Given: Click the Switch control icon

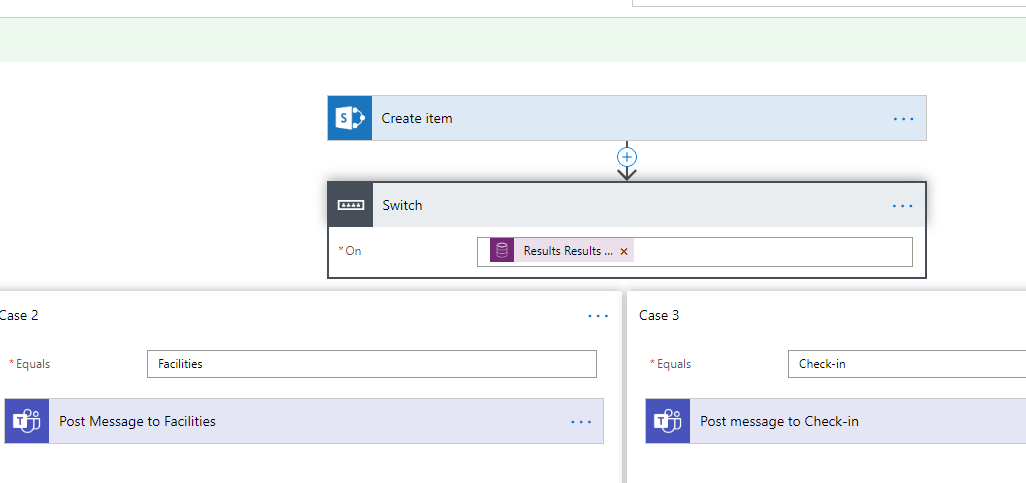Looking at the screenshot, I should click(x=351, y=205).
